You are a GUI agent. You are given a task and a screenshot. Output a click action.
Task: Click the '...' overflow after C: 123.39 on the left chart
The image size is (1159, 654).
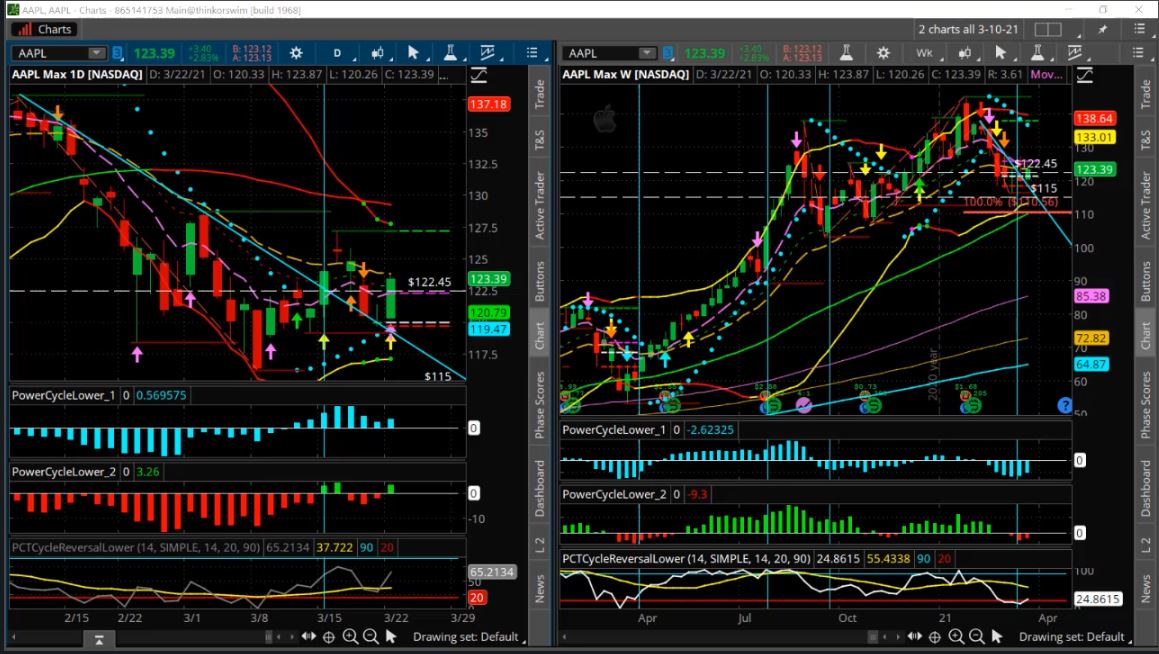(x=443, y=75)
